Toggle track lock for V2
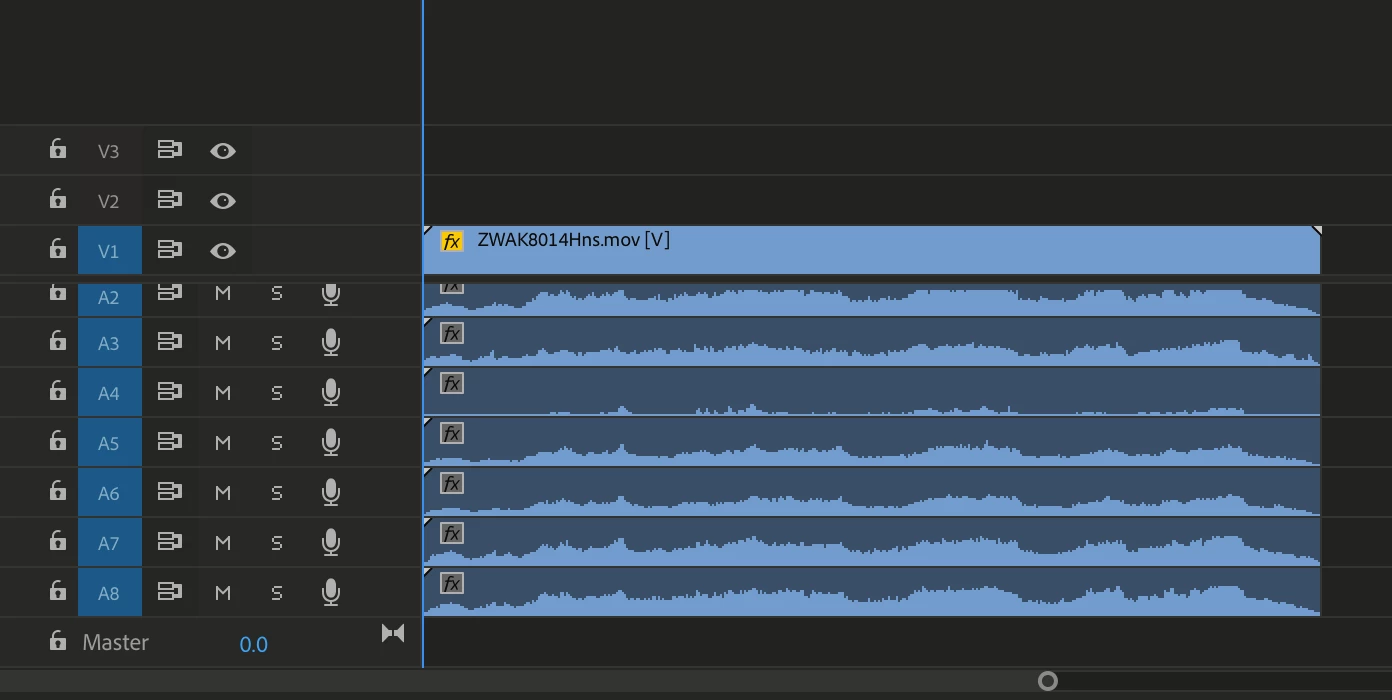 pos(58,200)
